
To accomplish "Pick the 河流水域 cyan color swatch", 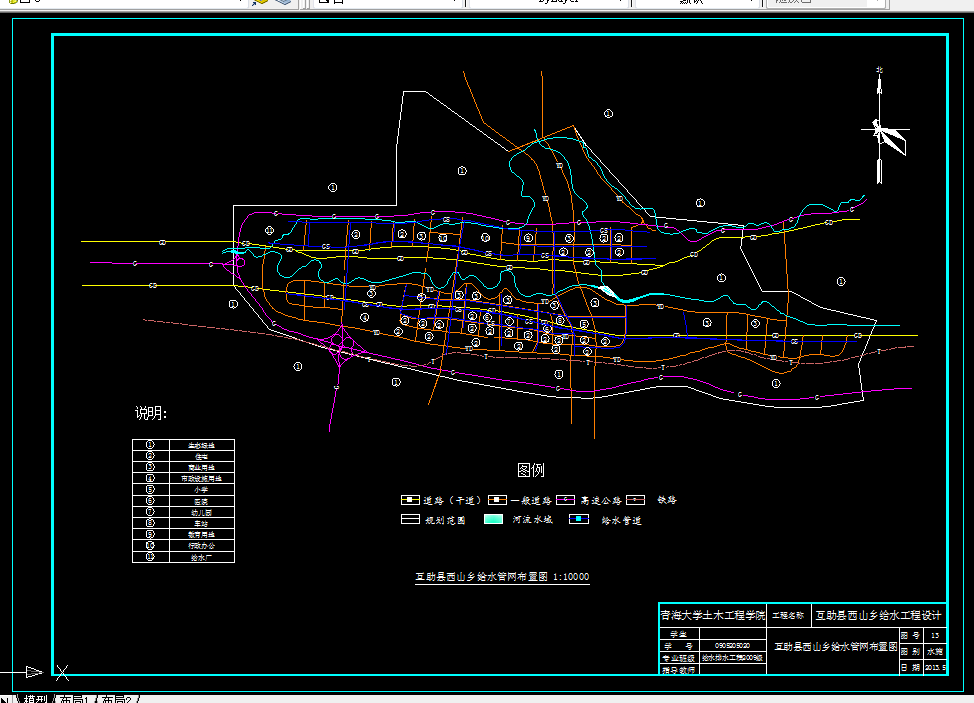I will [x=493, y=519].
